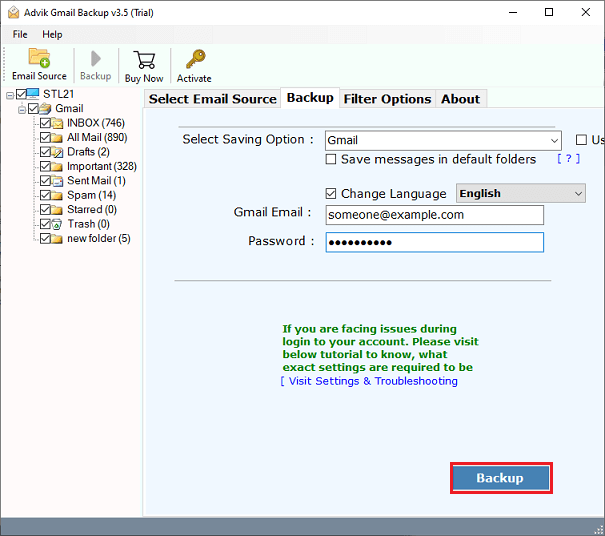Uncheck the Important (328) checkbox
This screenshot has height=536, width=605.
tap(46, 166)
